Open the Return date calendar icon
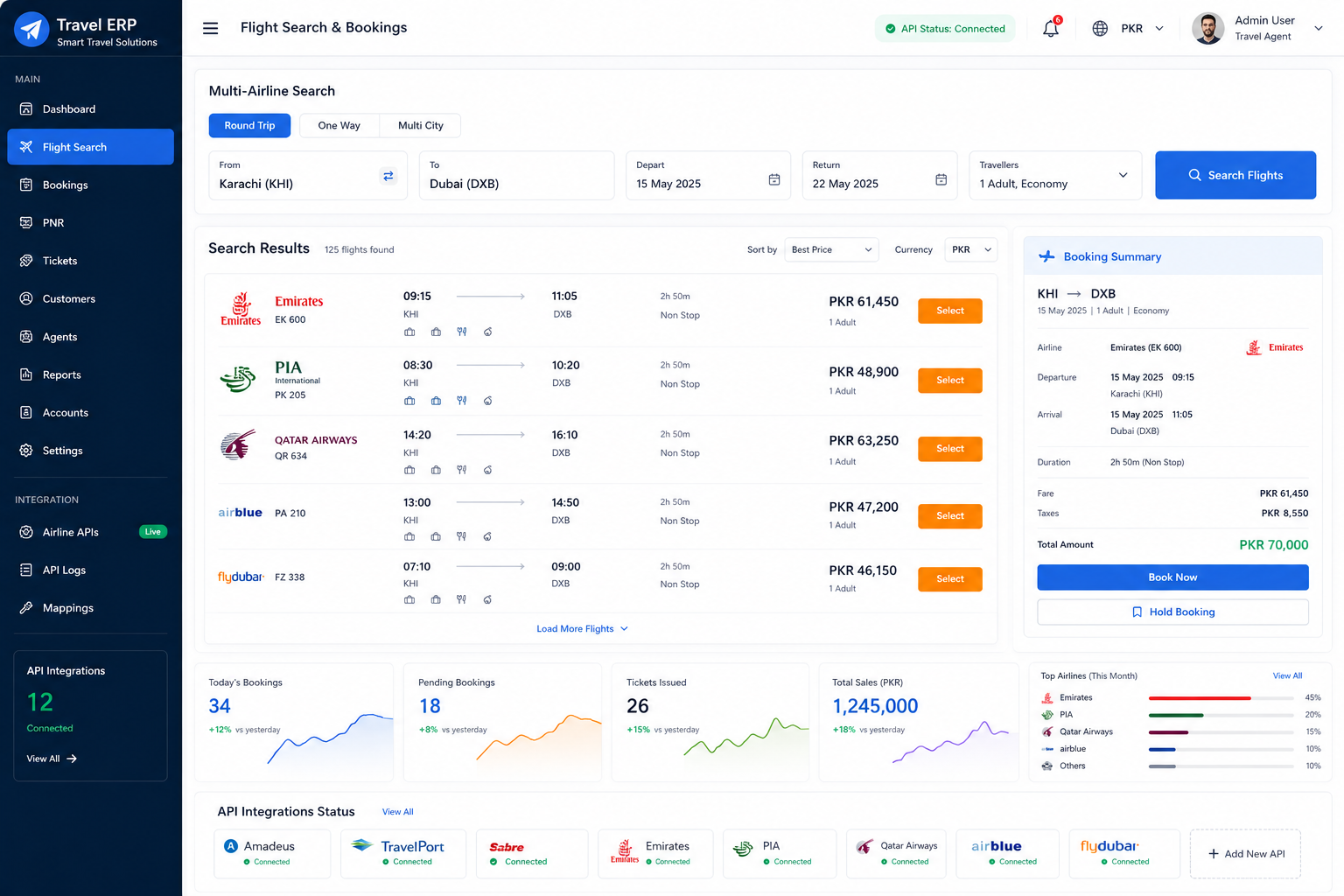 click(941, 179)
